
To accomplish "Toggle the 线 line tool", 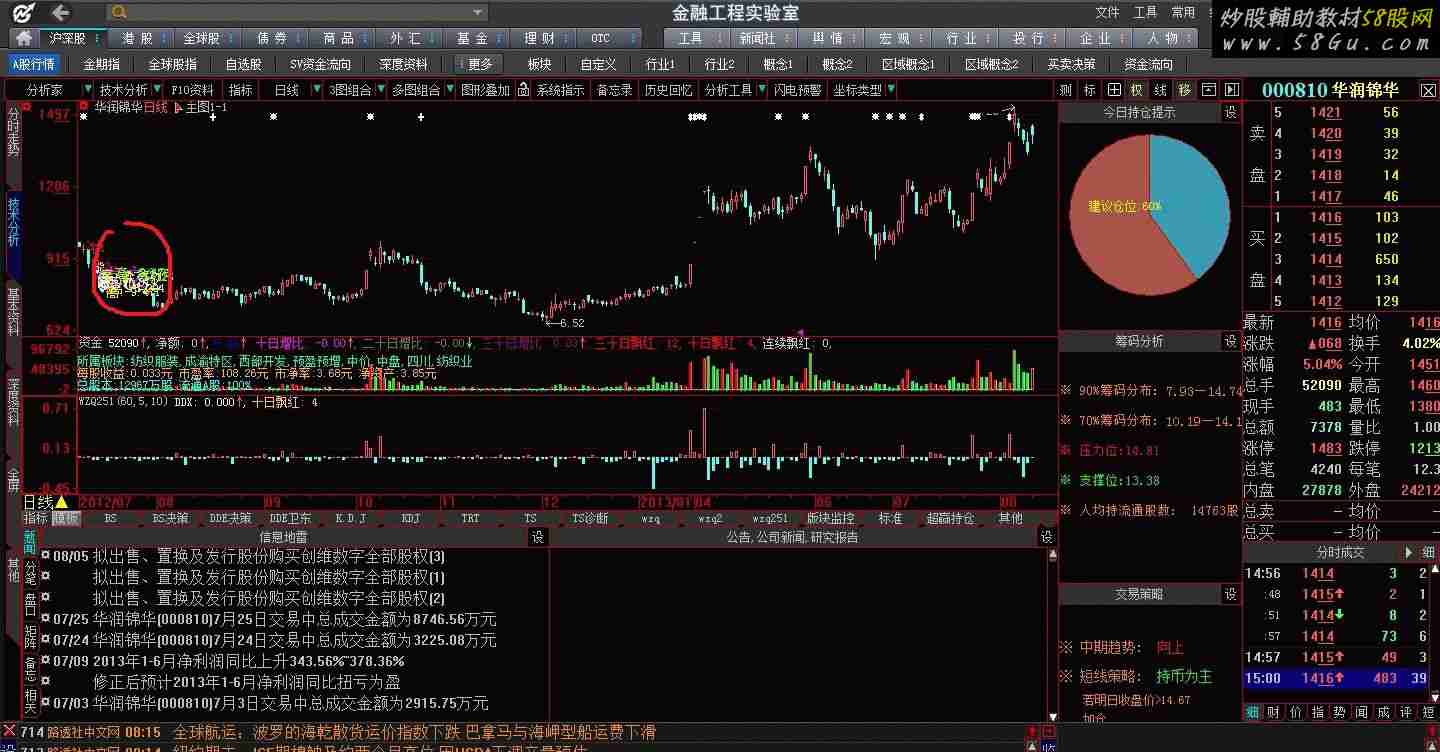I will pos(1161,90).
